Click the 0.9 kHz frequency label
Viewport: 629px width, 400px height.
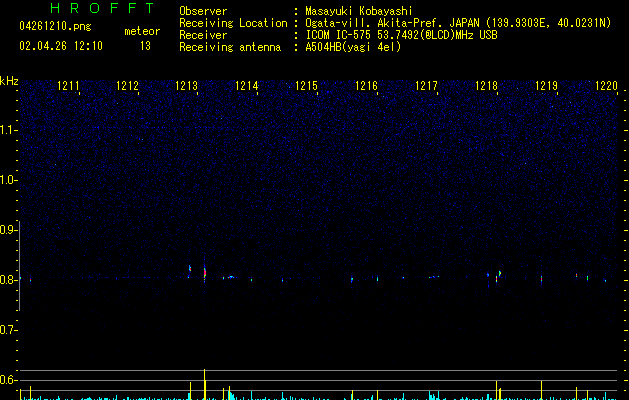coord(9,230)
